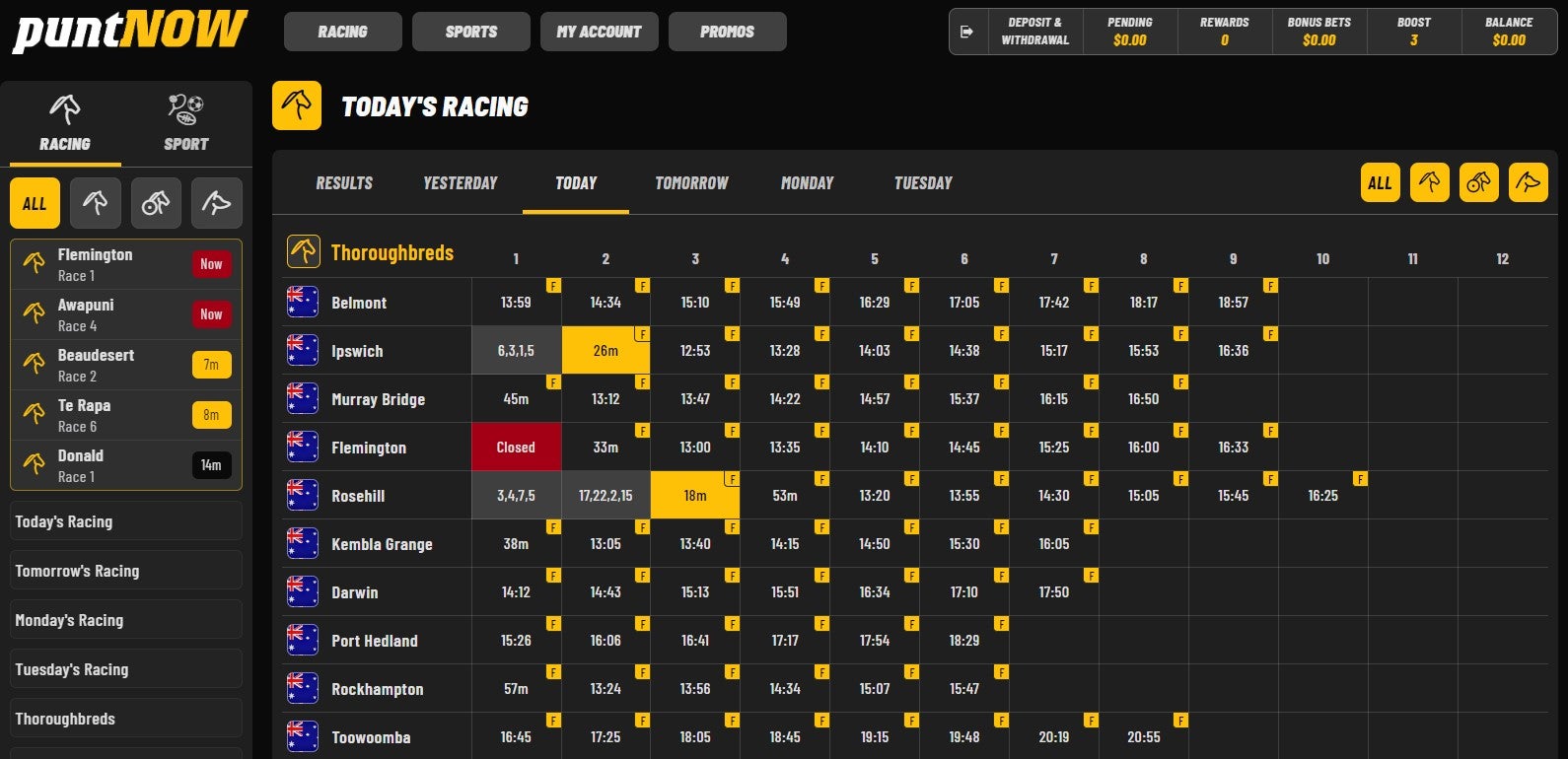Image resolution: width=1568 pixels, height=759 pixels.
Task: Open Tomorrow's Racing sidebar link
Action: point(126,570)
